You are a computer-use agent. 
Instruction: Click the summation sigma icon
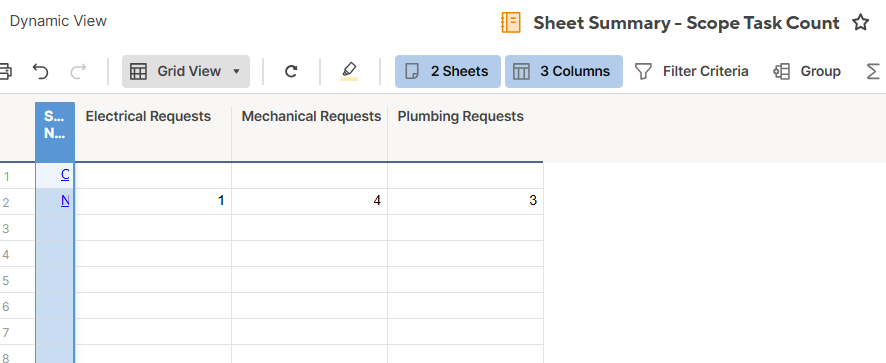click(x=872, y=71)
